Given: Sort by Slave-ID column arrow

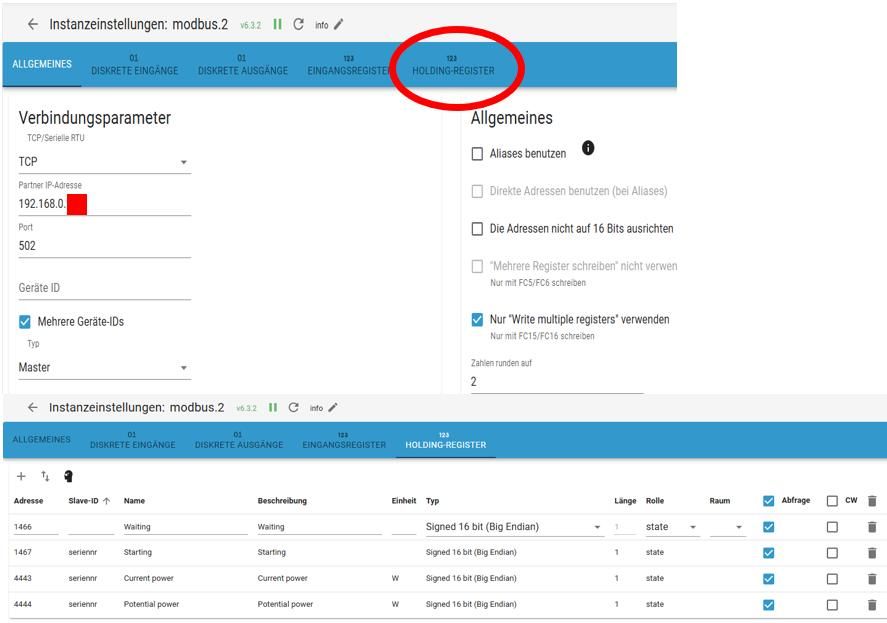Looking at the screenshot, I should 106,501.
